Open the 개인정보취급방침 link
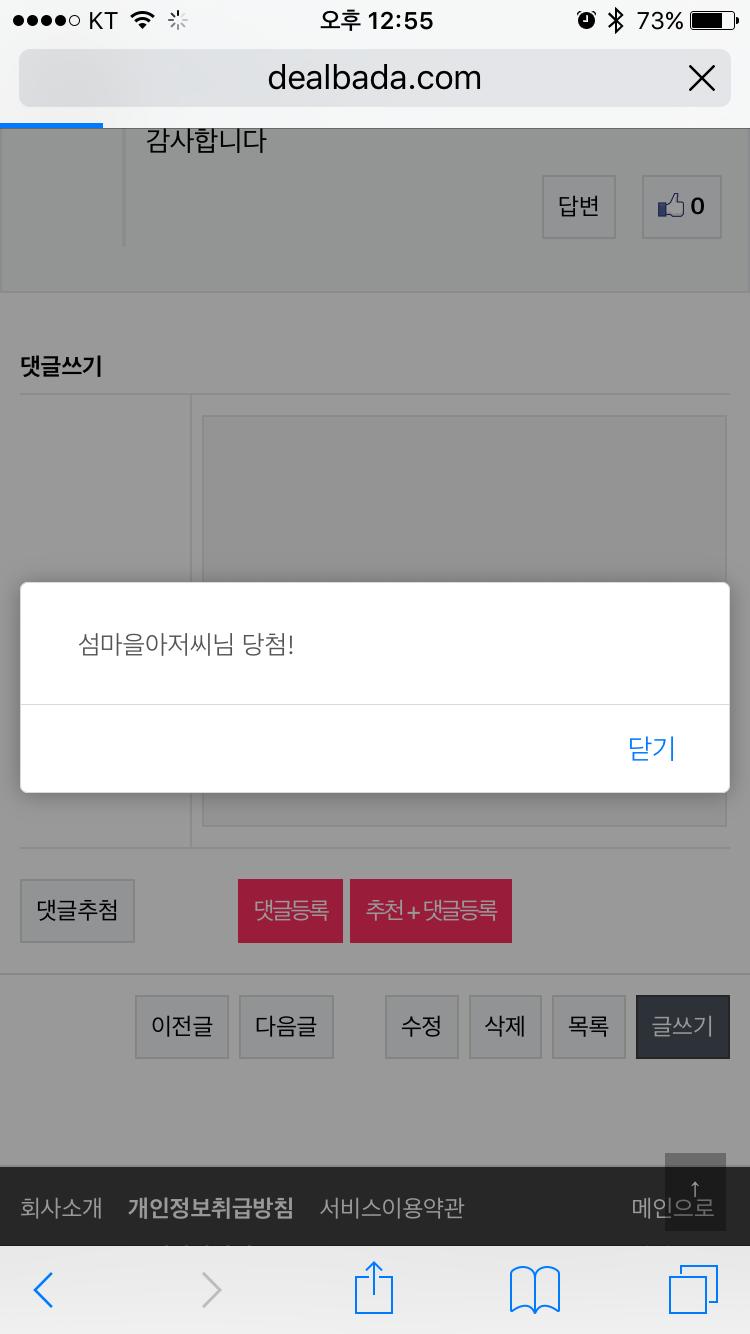 [x=211, y=1208]
